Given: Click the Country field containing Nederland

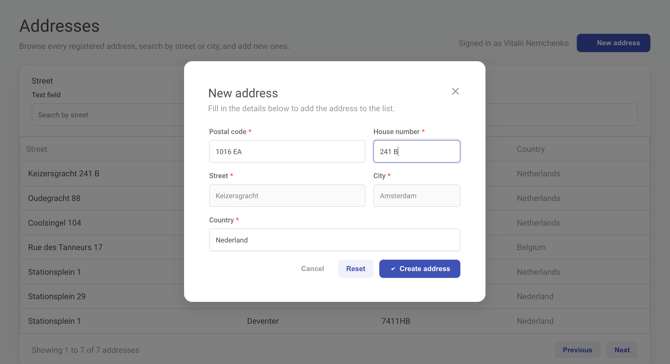Looking at the screenshot, I should click(335, 240).
